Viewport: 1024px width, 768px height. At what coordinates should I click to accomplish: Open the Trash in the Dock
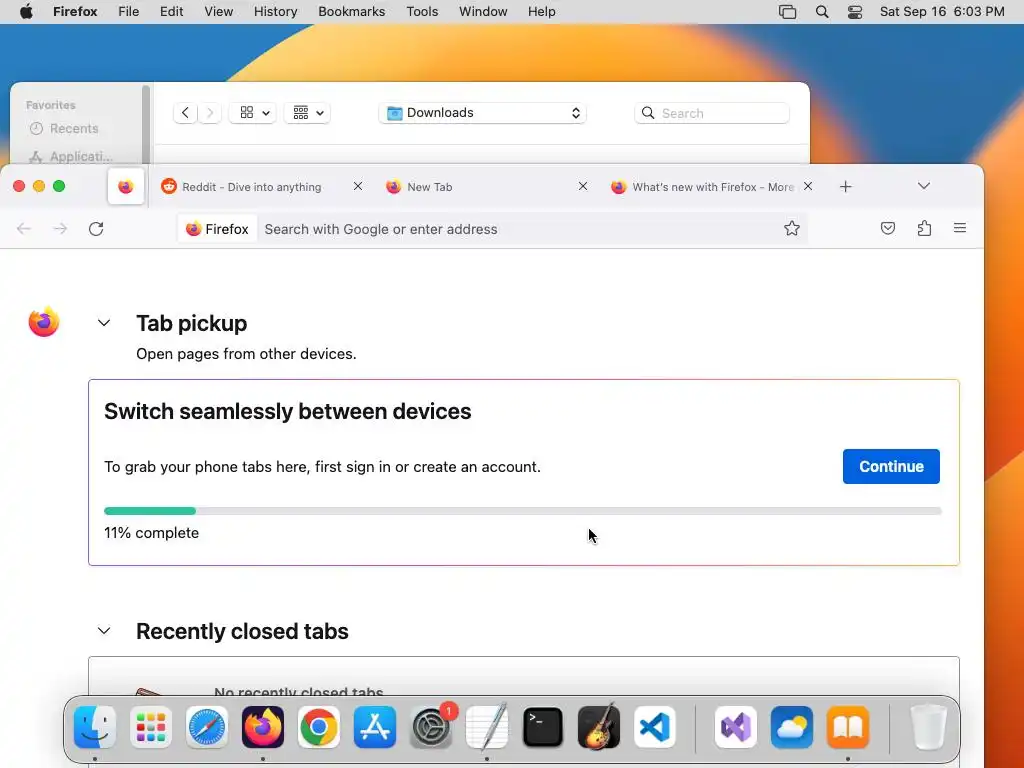(x=928, y=727)
